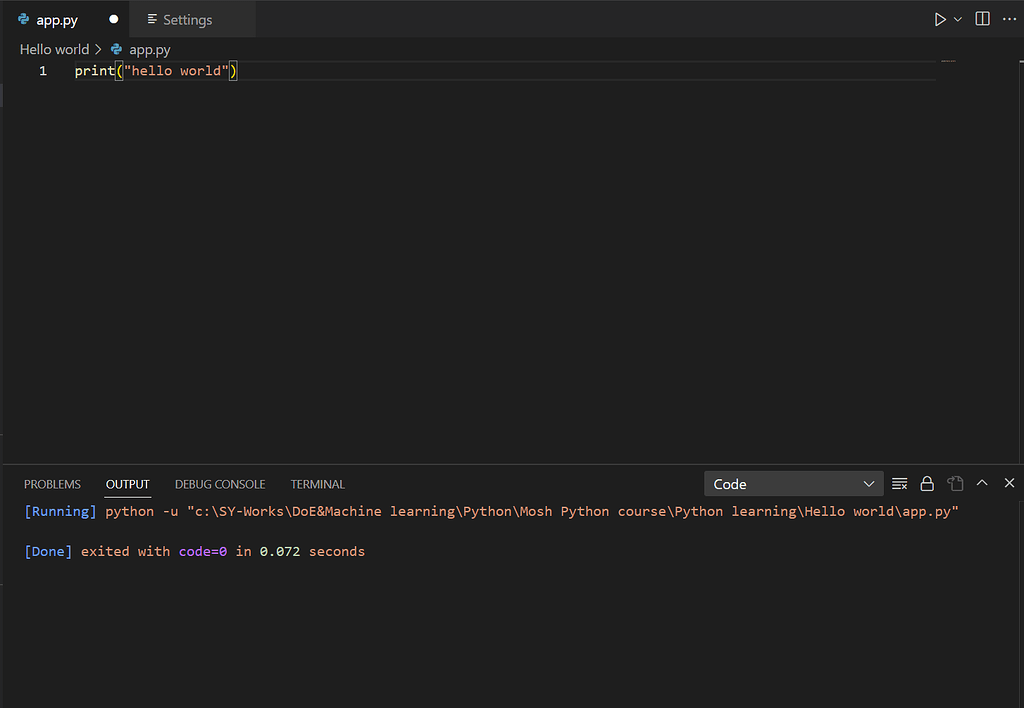Run the app.py file
Image resolution: width=1024 pixels, height=708 pixels.
tap(939, 18)
